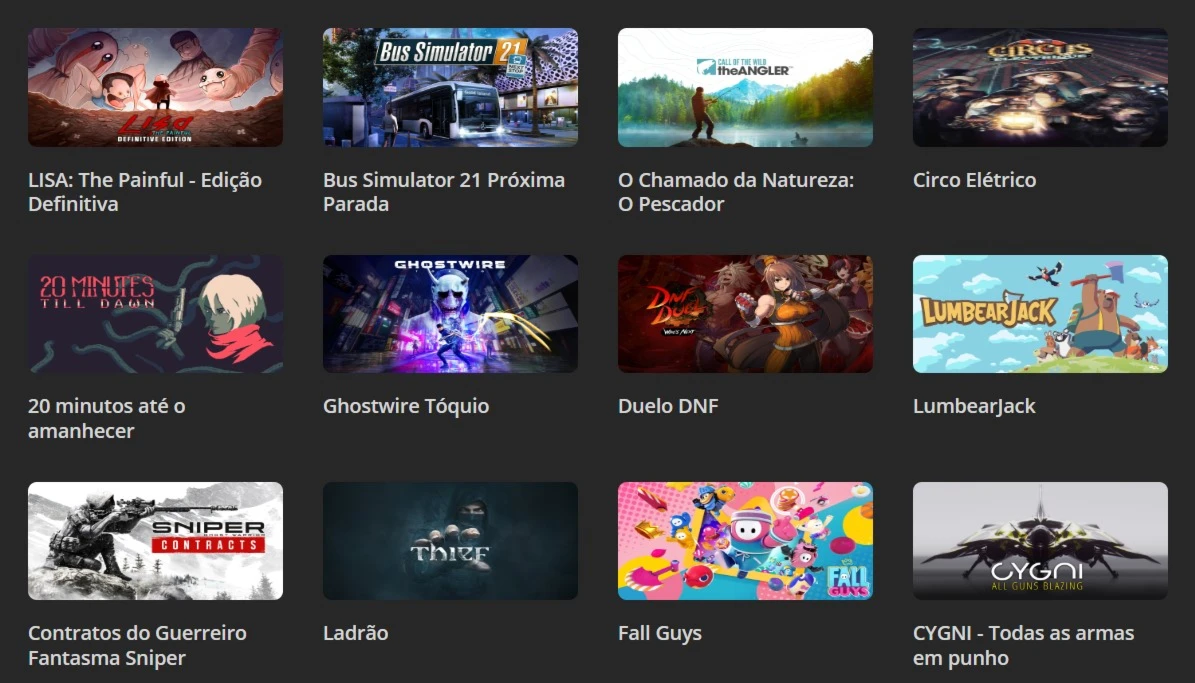Viewport: 1195px width, 683px height.
Task: Open the 'Ghostwire Tóquio' title link
Action: point(406,406)
